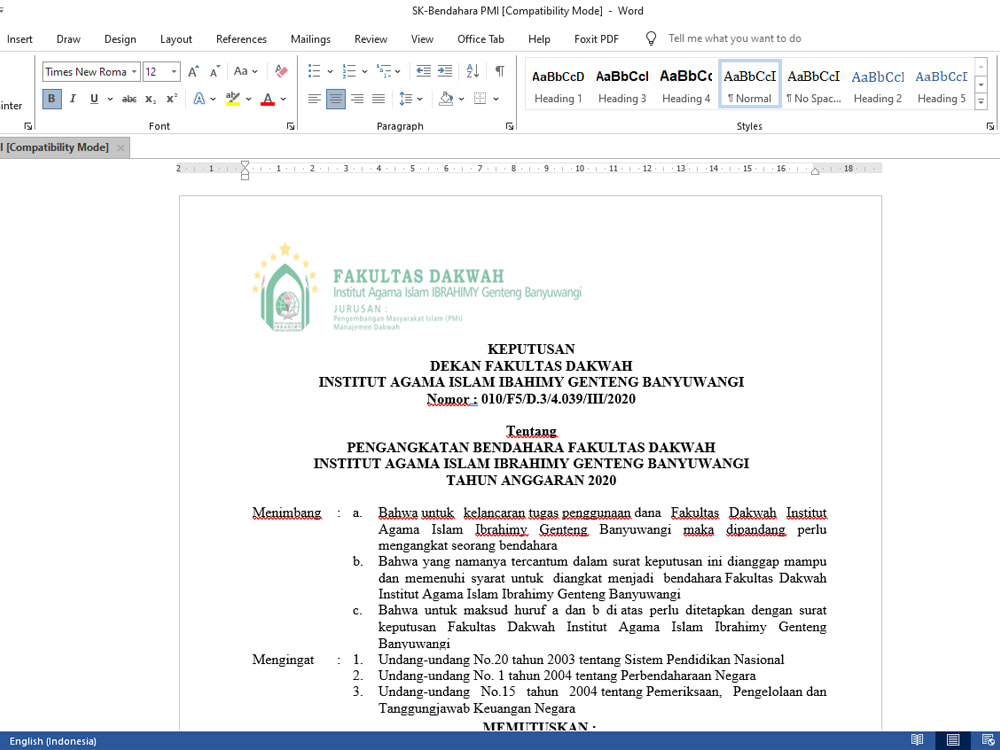
Task: Click the Text Effects icon
Action: 200,99
